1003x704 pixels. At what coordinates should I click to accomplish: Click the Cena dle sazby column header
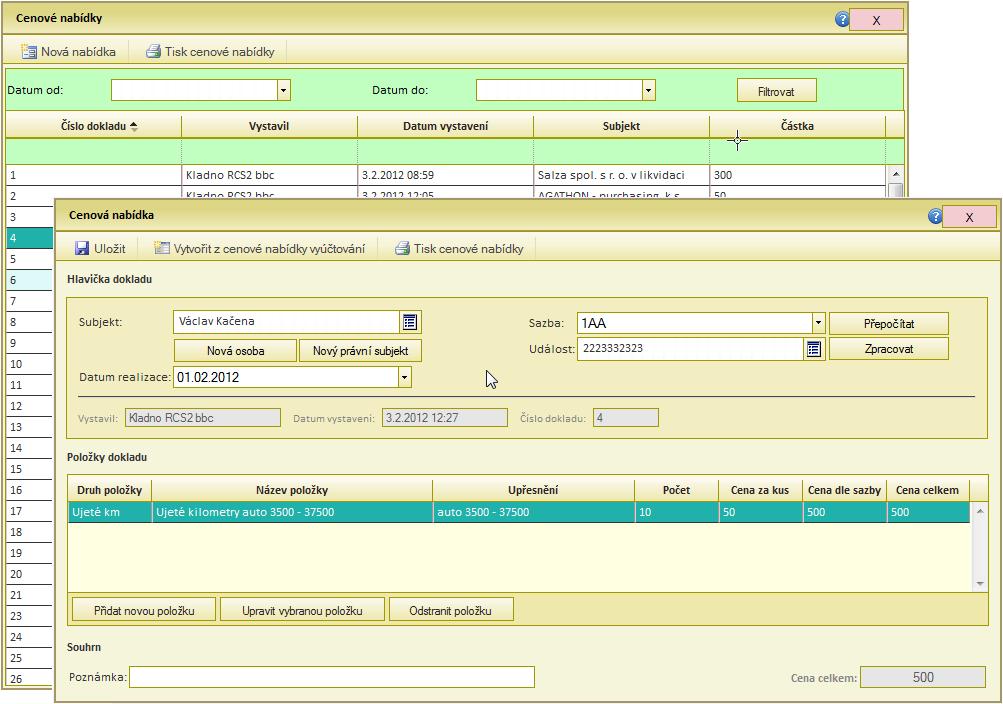pyautogui.click(x=844, y=490)
